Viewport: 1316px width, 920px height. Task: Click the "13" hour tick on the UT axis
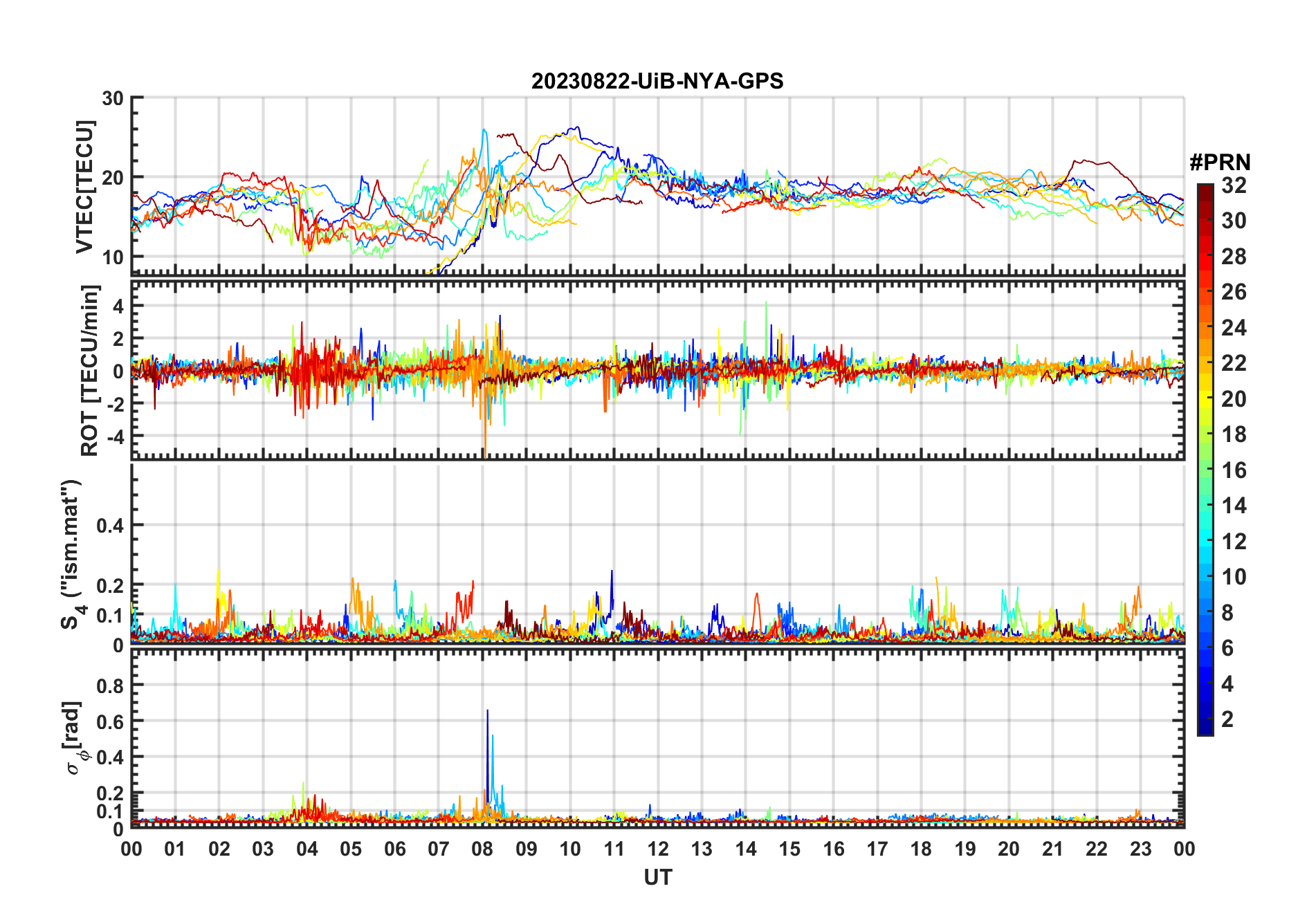pyautogui.click(x=702, y=849)
